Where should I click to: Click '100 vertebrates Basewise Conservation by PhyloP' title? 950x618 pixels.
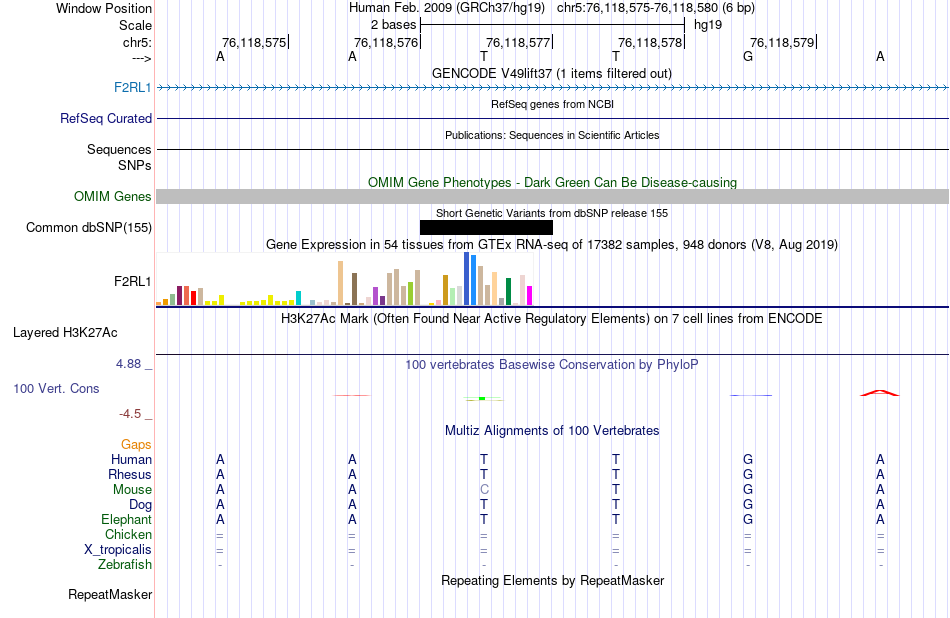coord(551,365)
